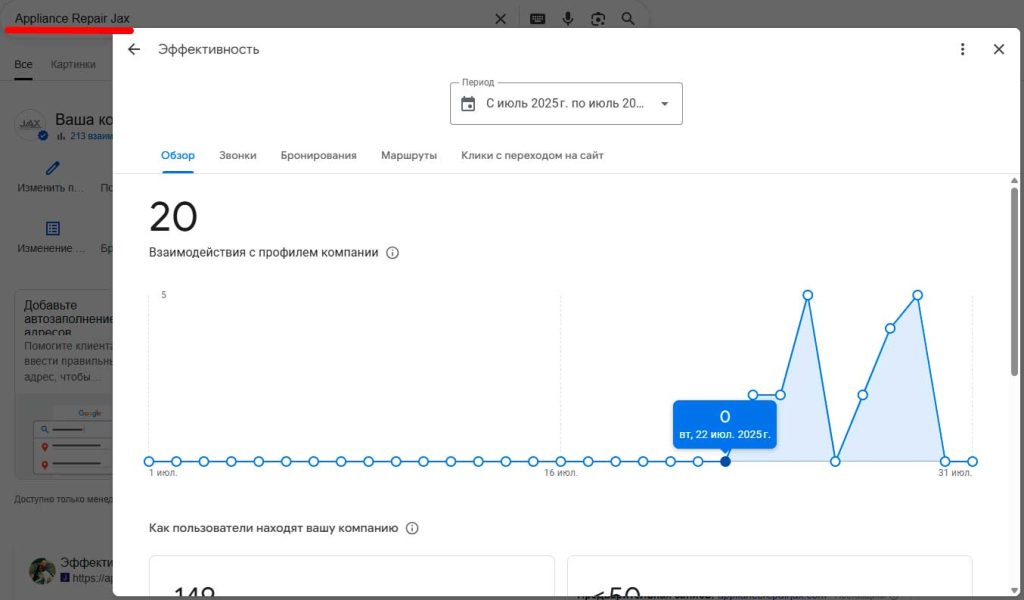Open the on-screen keyboard icon

point(538,19)
